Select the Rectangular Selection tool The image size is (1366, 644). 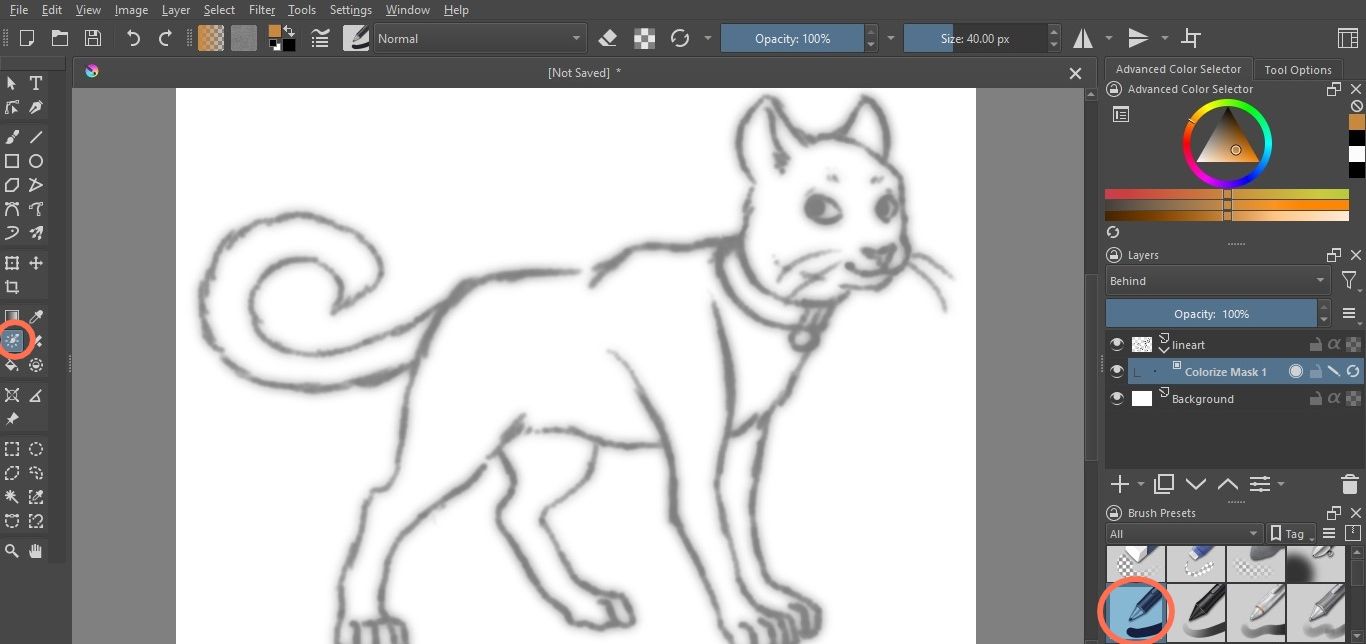click(12, 449)
